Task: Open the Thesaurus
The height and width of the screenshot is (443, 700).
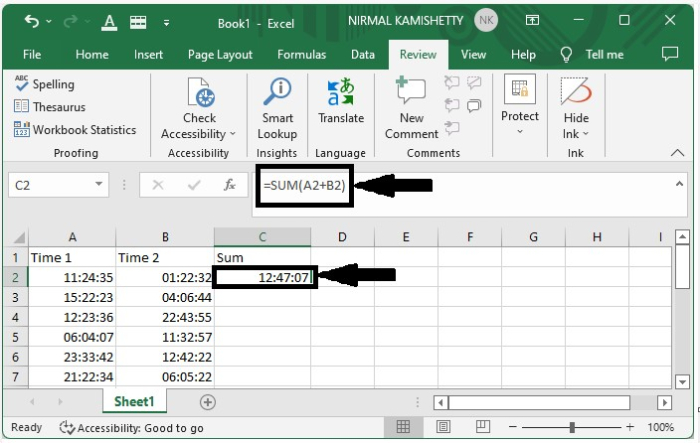Action: click(x=50, y=107)
